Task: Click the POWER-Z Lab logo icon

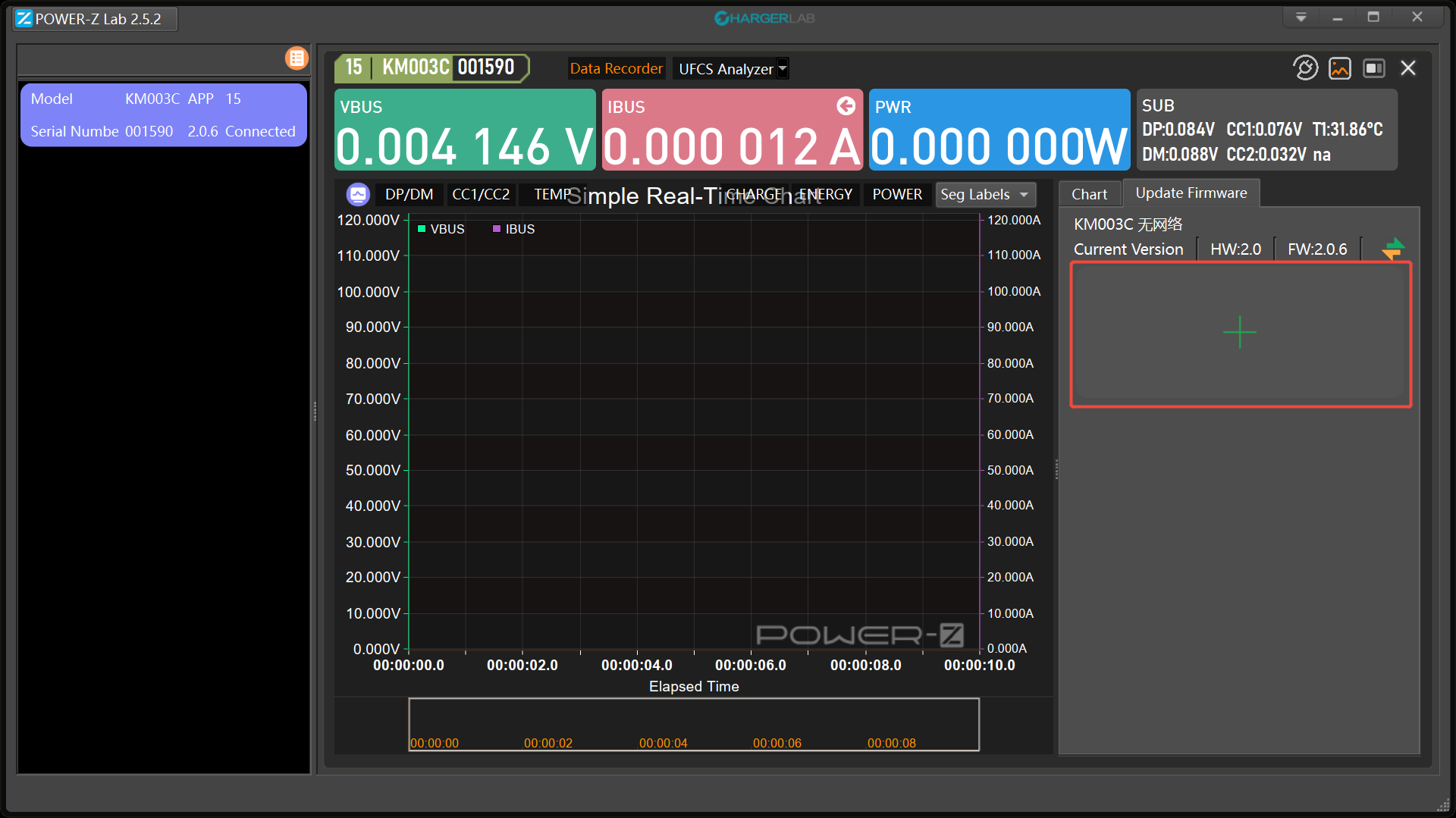Action: [x=24, y=19]
